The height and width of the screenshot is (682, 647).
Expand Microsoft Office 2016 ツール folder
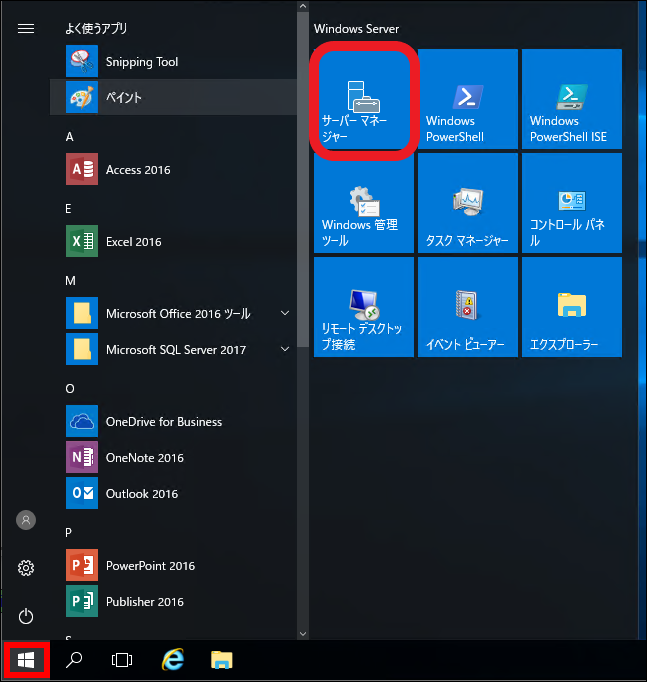point(285,314)
